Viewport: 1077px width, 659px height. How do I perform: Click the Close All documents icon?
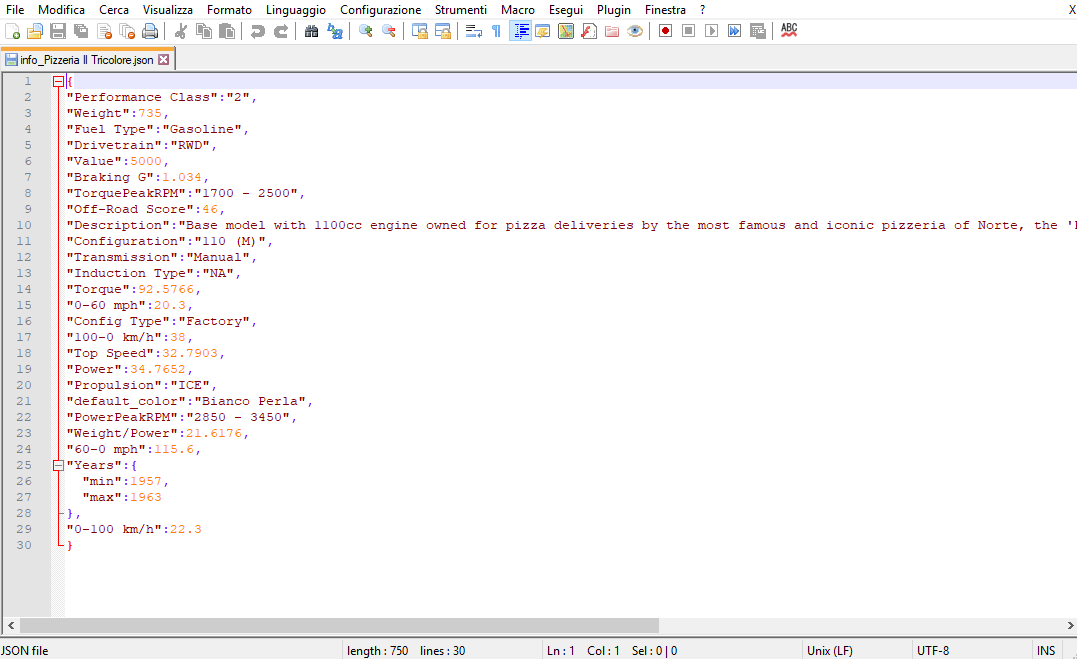(x=127, y=31)
